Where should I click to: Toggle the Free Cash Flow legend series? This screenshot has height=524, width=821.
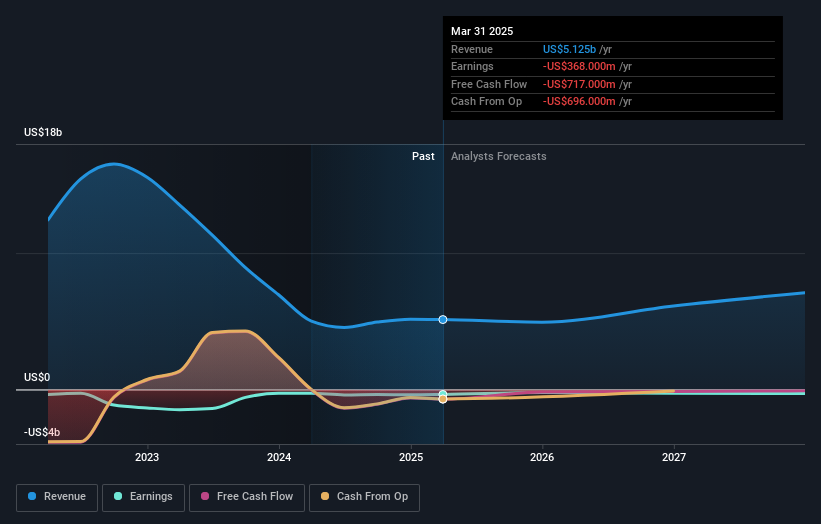247,497
